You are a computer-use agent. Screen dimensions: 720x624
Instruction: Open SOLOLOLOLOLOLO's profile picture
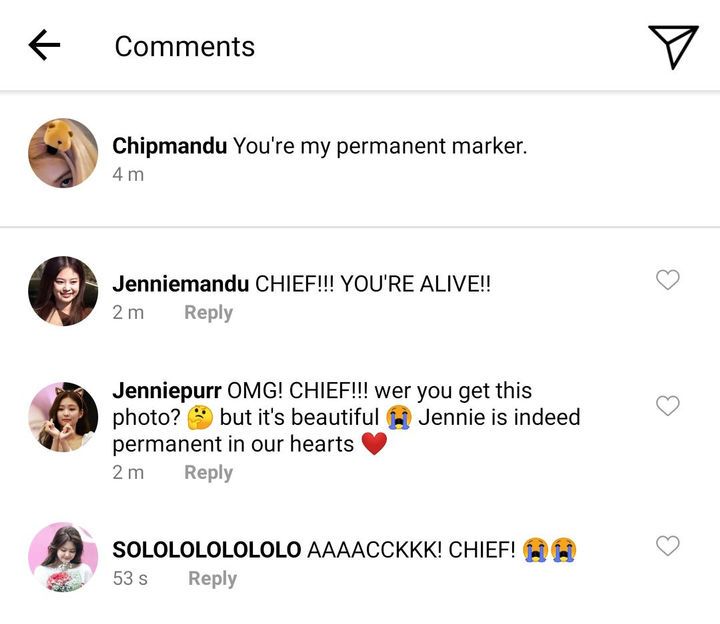point(63,556)
